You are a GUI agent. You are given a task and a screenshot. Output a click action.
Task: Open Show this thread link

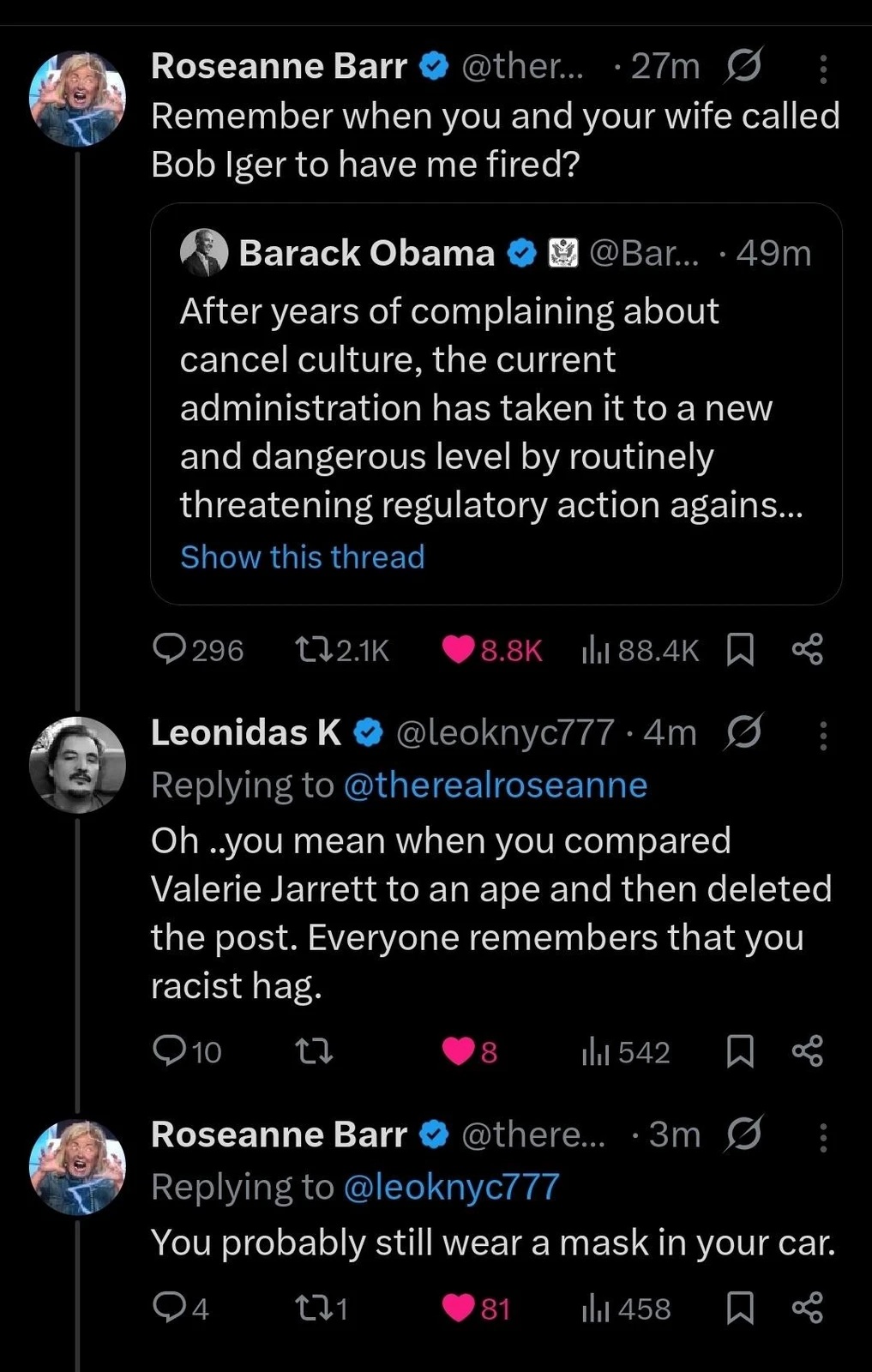302,557
